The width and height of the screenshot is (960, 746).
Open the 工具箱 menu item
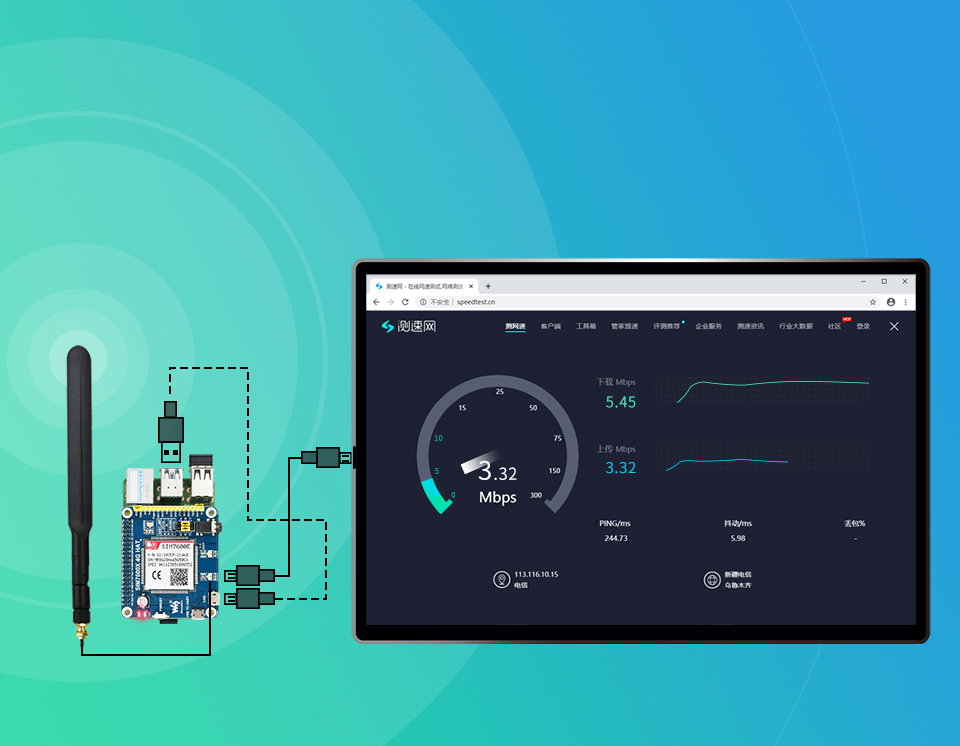(x=586, y=326)
